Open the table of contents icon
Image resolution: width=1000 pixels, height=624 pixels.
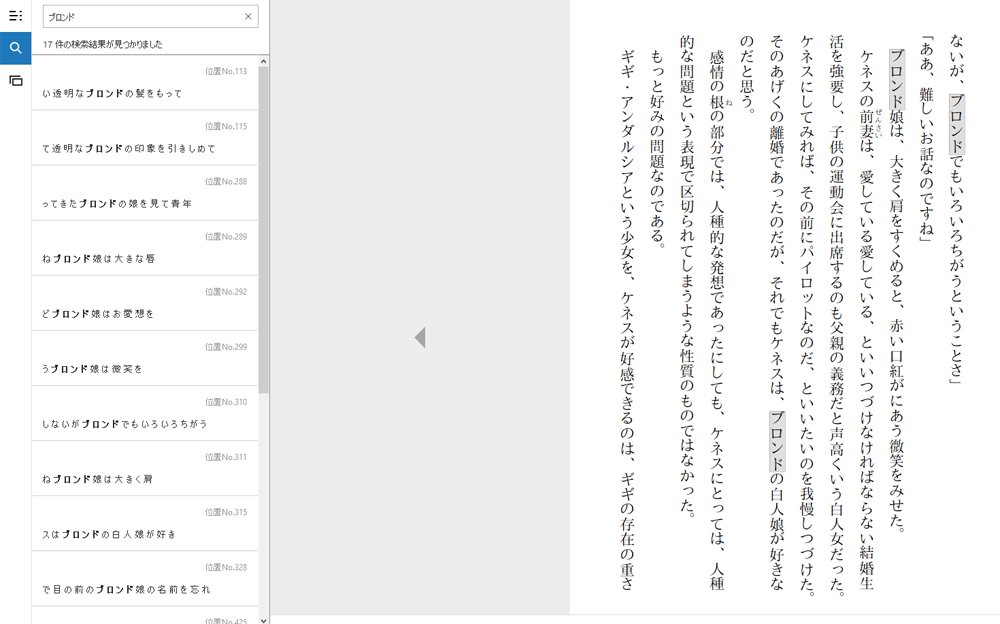[15, 15]
